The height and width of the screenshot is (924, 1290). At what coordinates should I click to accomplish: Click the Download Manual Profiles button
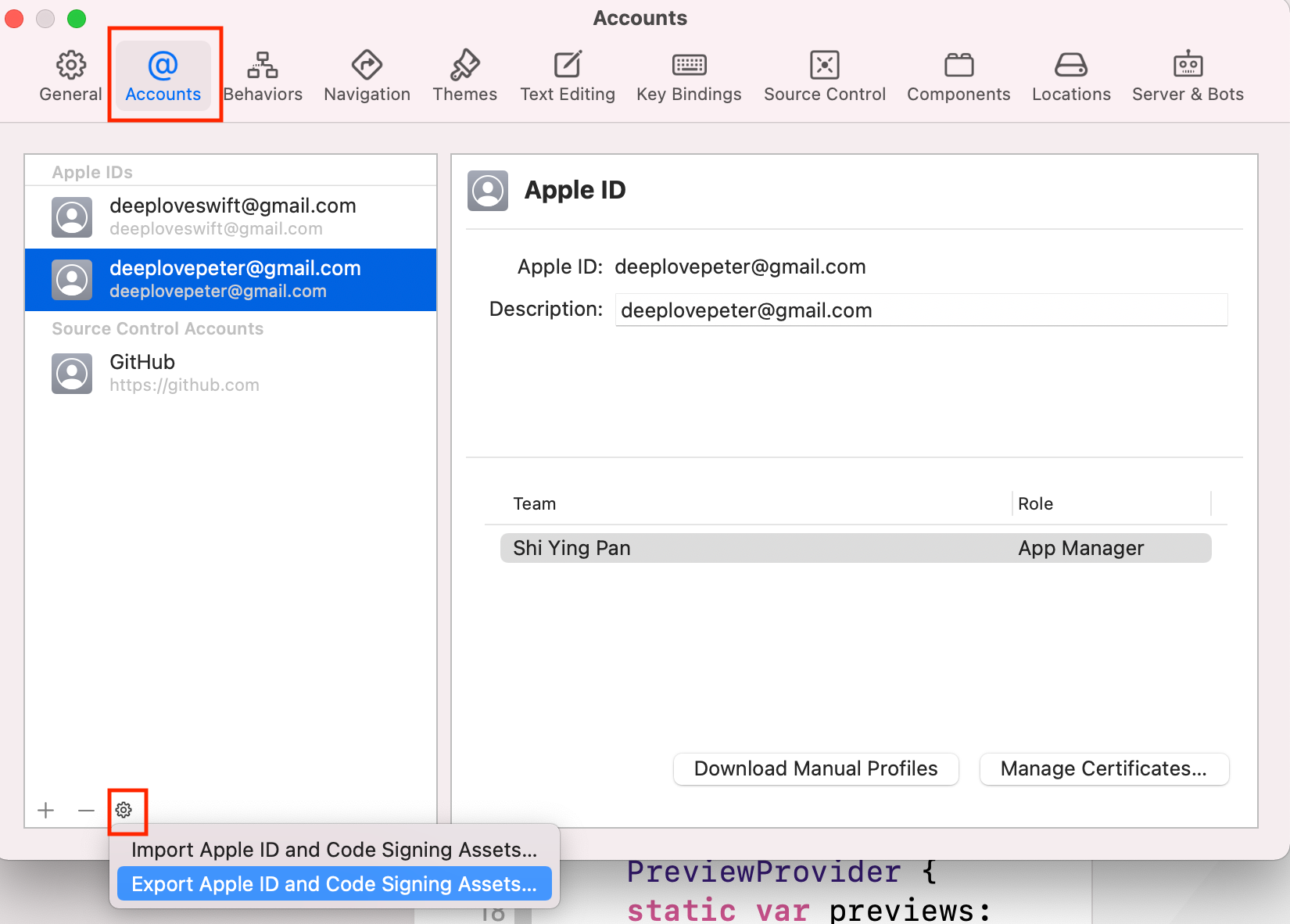click(x=815, y=768)
